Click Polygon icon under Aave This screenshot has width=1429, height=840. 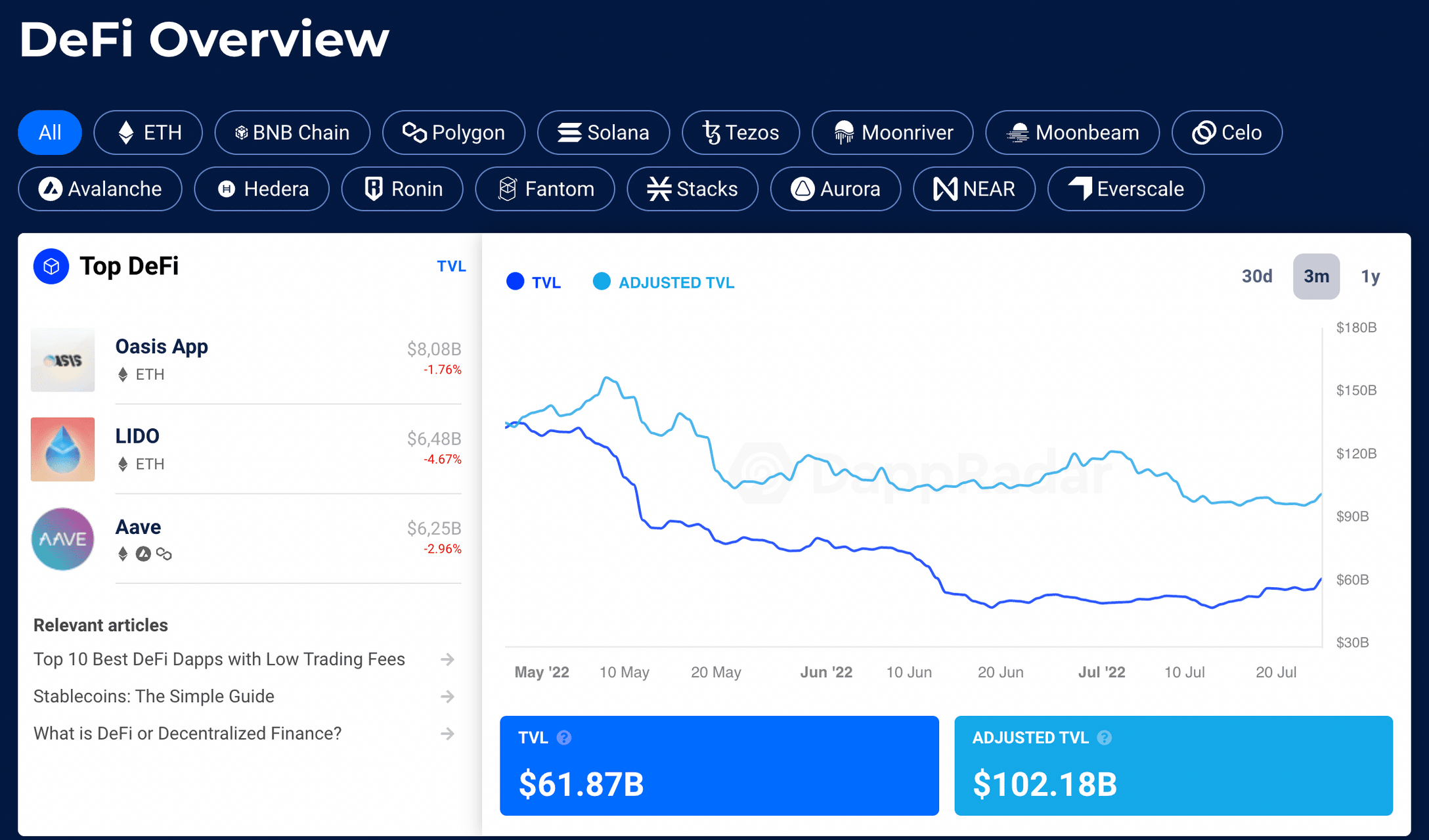point(164,554)
